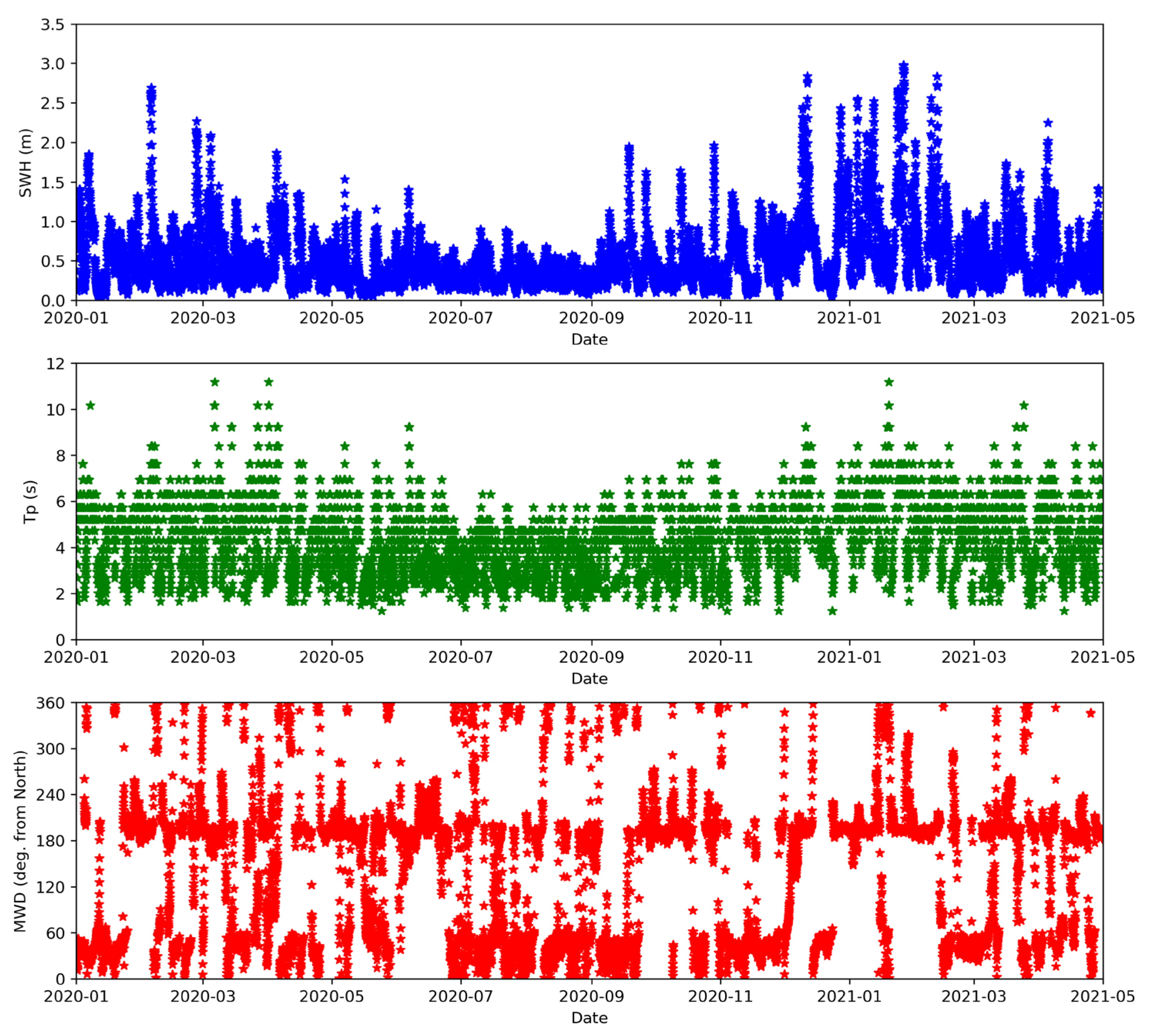The image size is (1154, 1036).
Task: Click the Date label under the SWH plot
Action: 589,340
